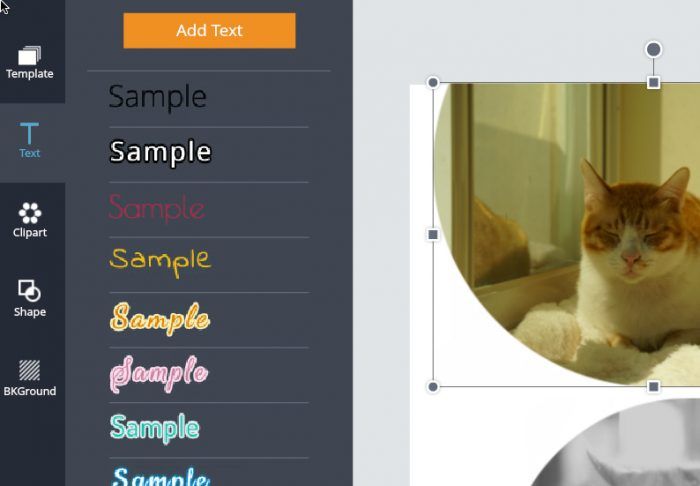Click the left-middle square resize handle

[x=433, y=234]
